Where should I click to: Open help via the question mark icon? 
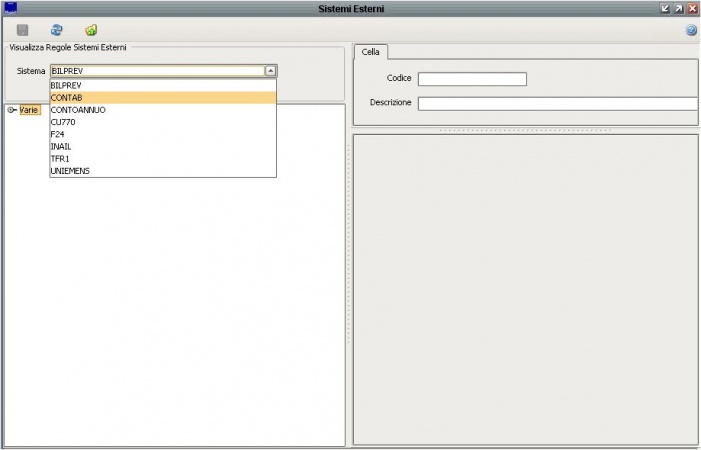691,30
